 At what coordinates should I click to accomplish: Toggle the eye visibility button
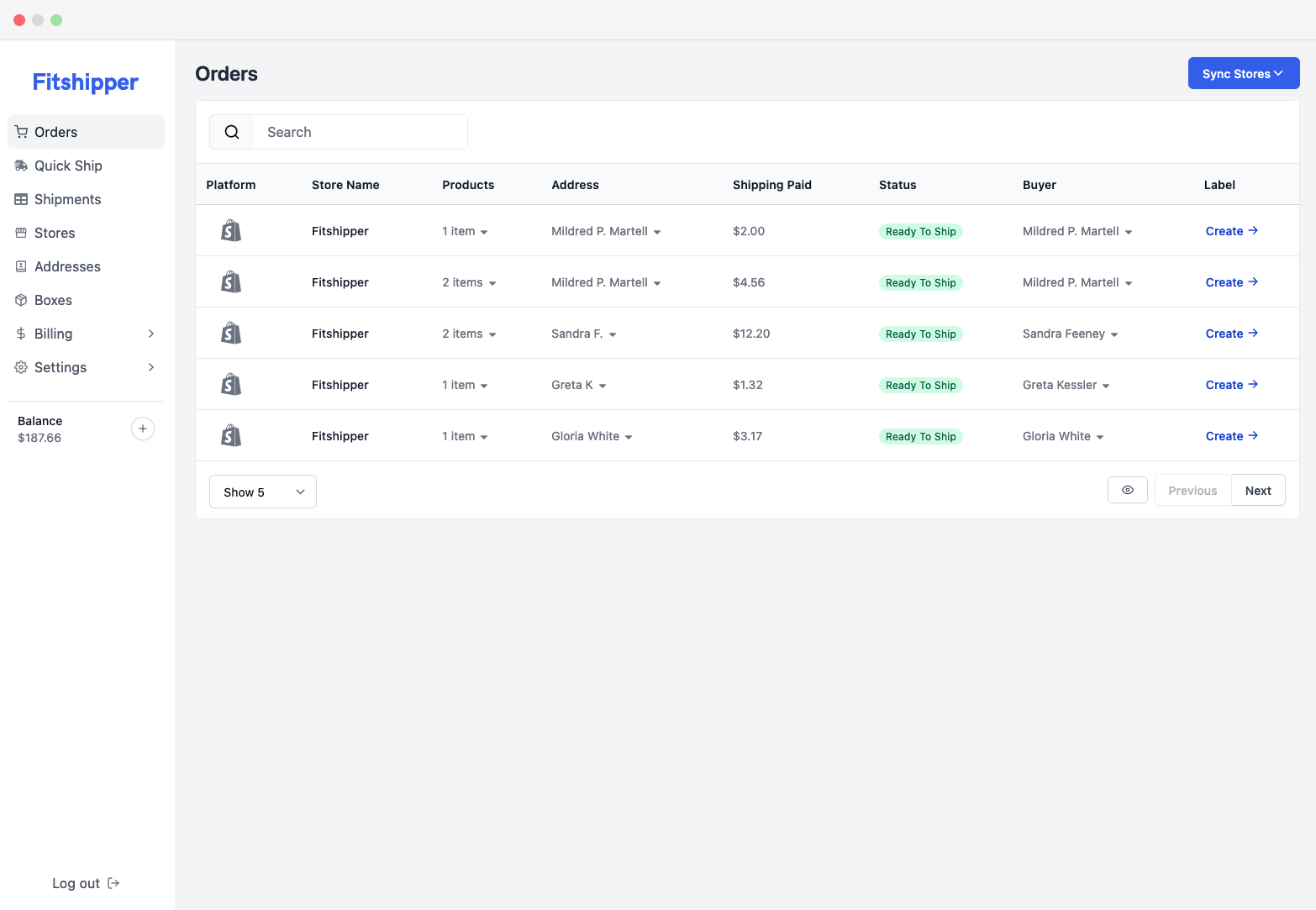(x=1128, y=490)
